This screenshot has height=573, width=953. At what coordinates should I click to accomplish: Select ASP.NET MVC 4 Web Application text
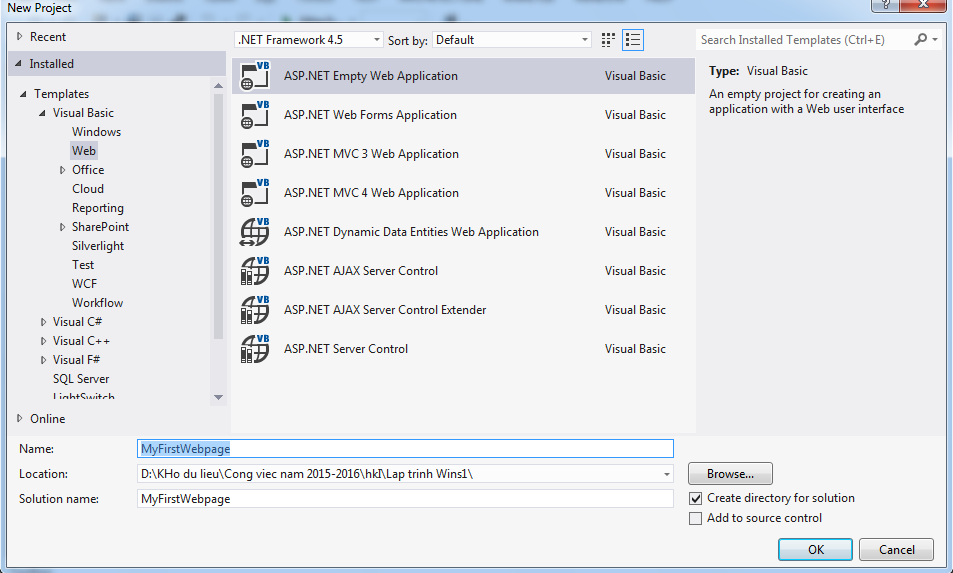tap(371, 193)
